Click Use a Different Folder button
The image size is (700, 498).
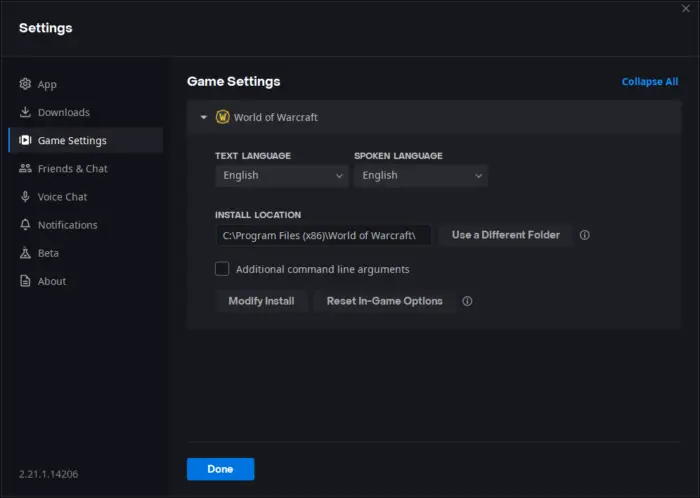click(x=505, y=235)
